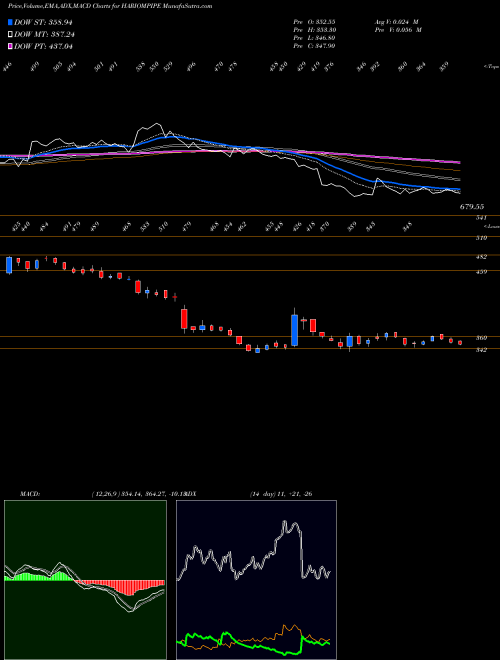500x660 pixels.
Task: Click the Pre V volume reading
Action: pyautogui.click(x=397, y=30)
